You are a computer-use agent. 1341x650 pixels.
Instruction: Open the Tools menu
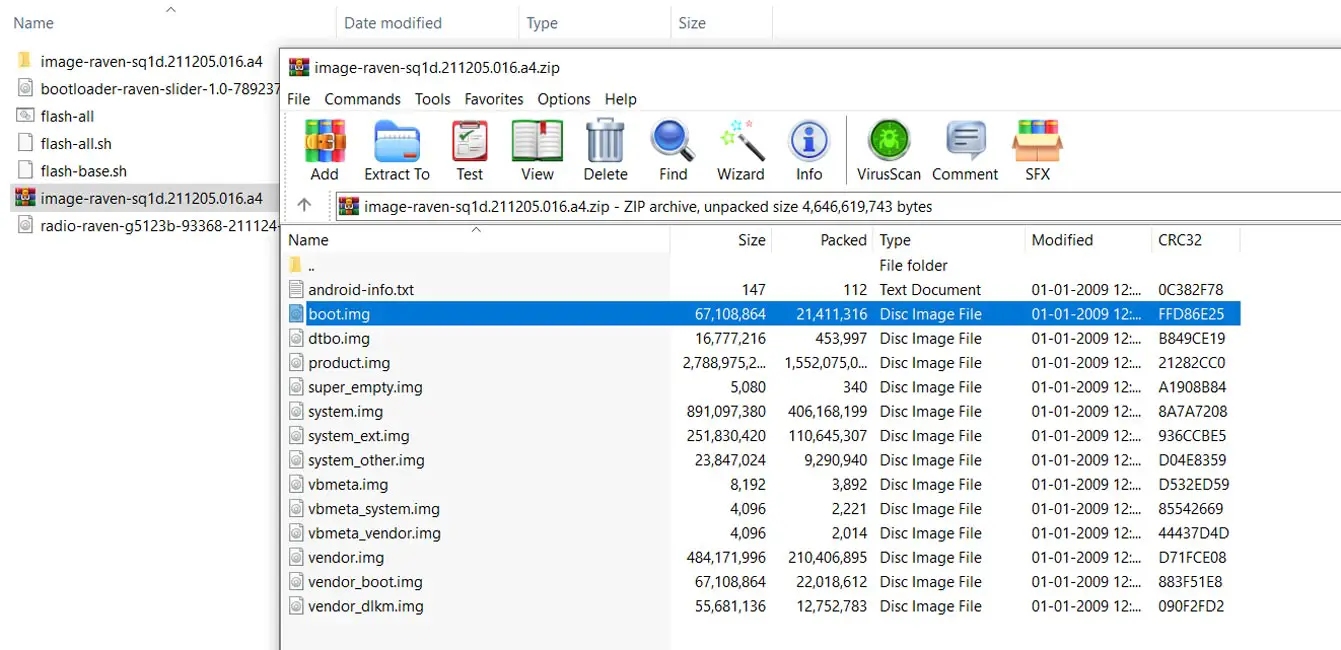(x=432, y=99)
